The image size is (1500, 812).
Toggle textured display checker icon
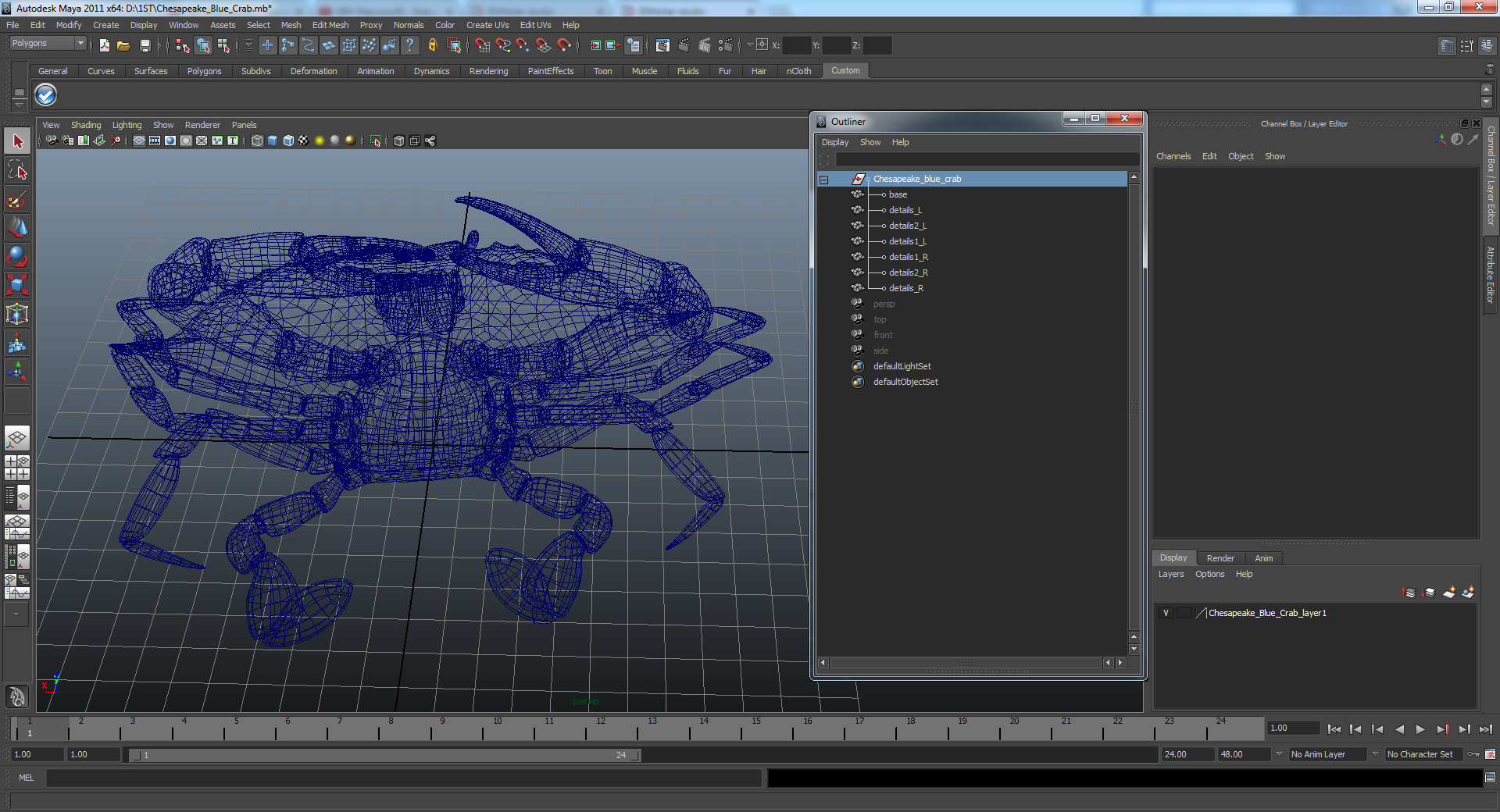pyautogui.click(x=304, y=141)
